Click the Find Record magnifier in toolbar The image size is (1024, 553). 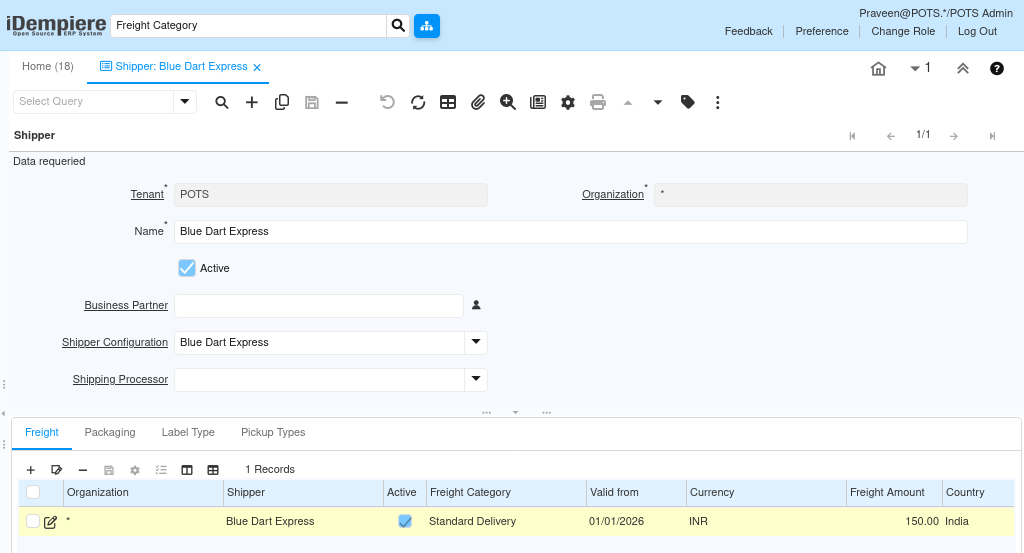(x=222, y=103)
